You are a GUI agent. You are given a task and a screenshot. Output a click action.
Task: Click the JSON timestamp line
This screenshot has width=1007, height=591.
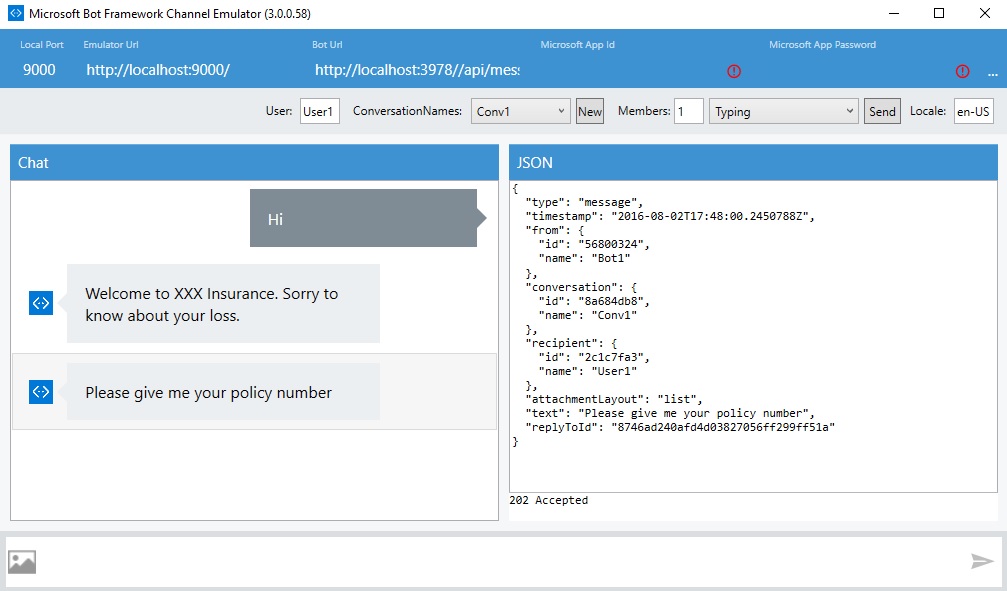(x=670, y=216)
